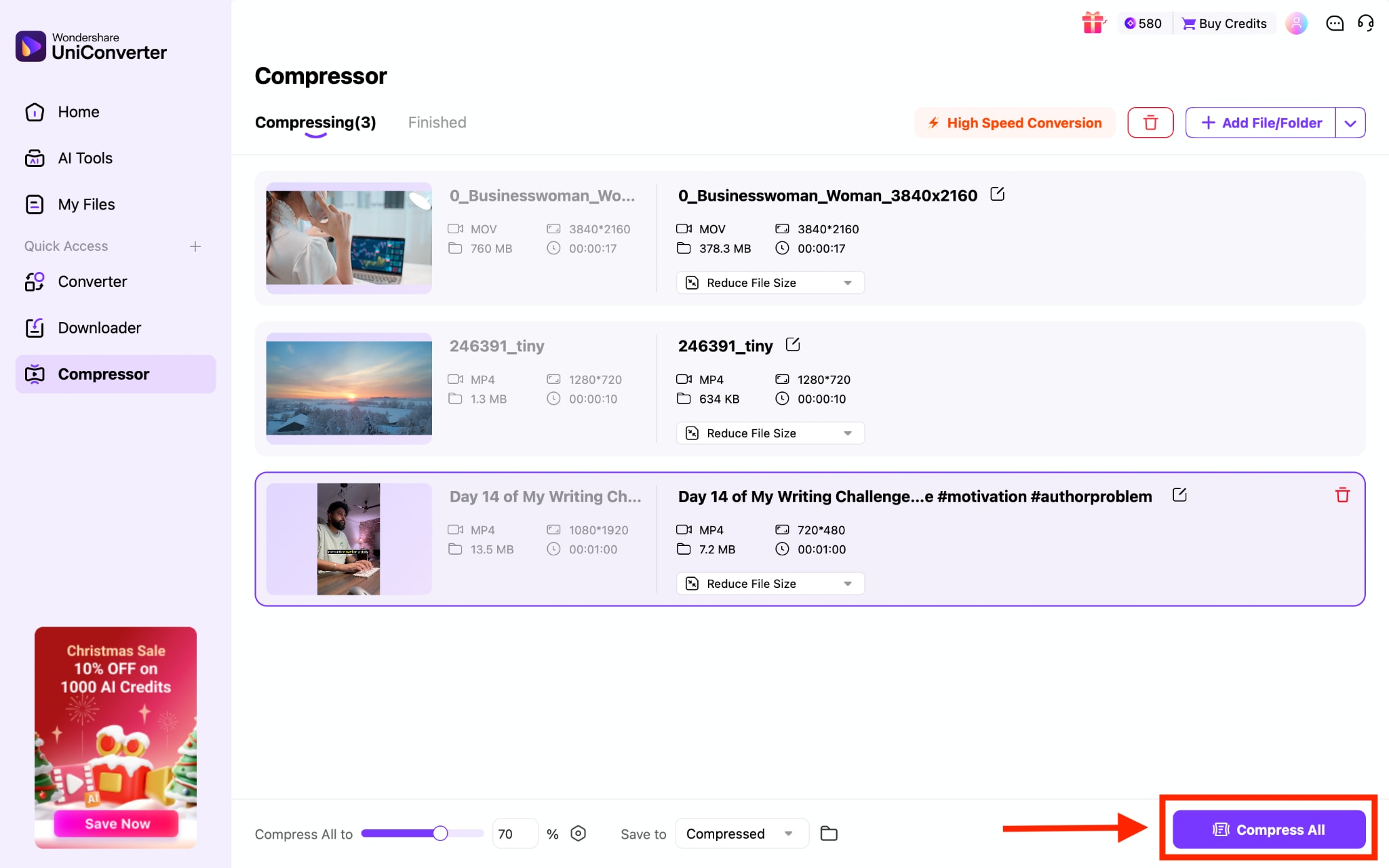Expand the arrow next to Add File/Folder
Screen dimensions: 1389x868
coord(1350,123)
